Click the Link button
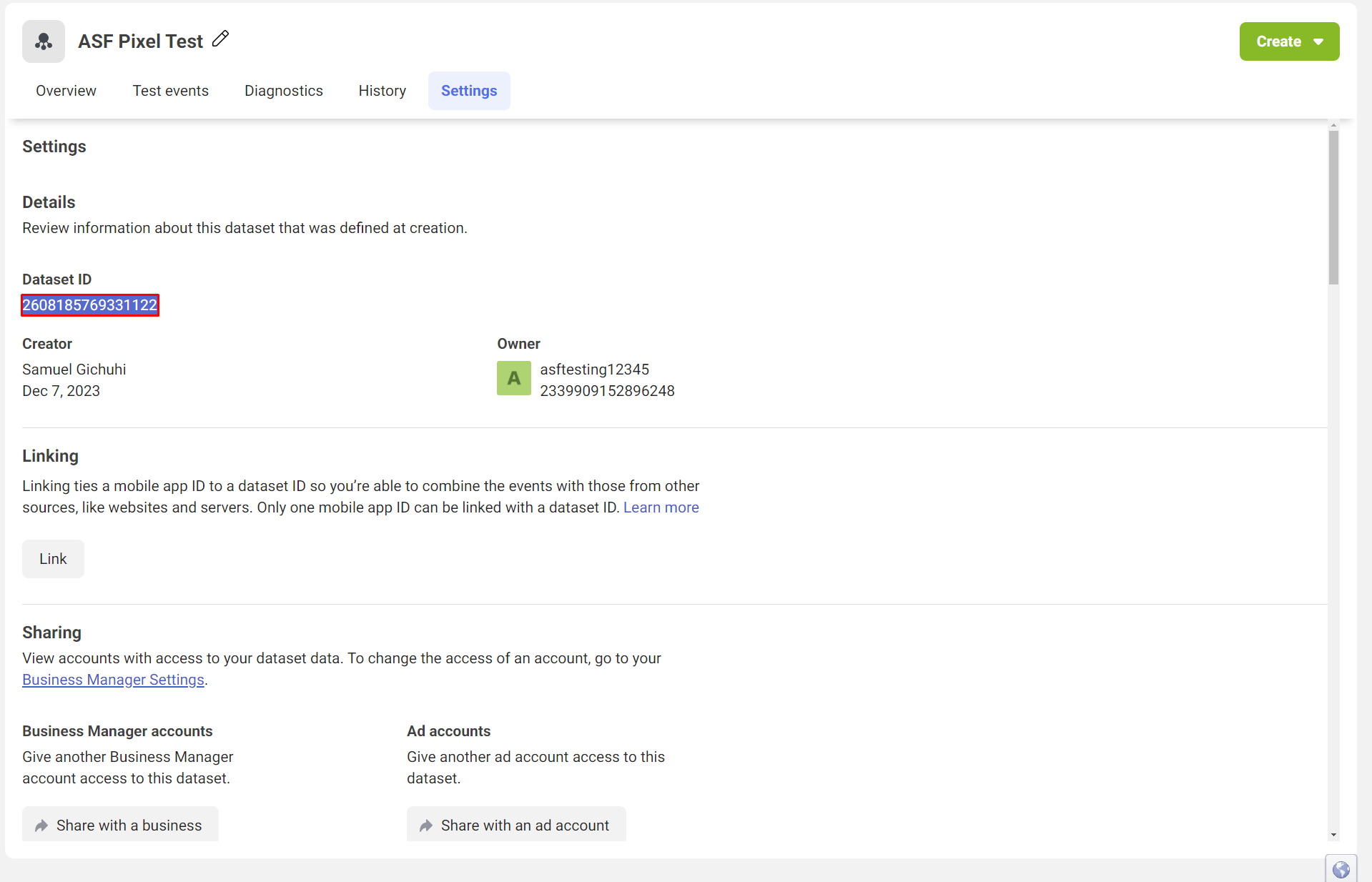 (53, 559)
